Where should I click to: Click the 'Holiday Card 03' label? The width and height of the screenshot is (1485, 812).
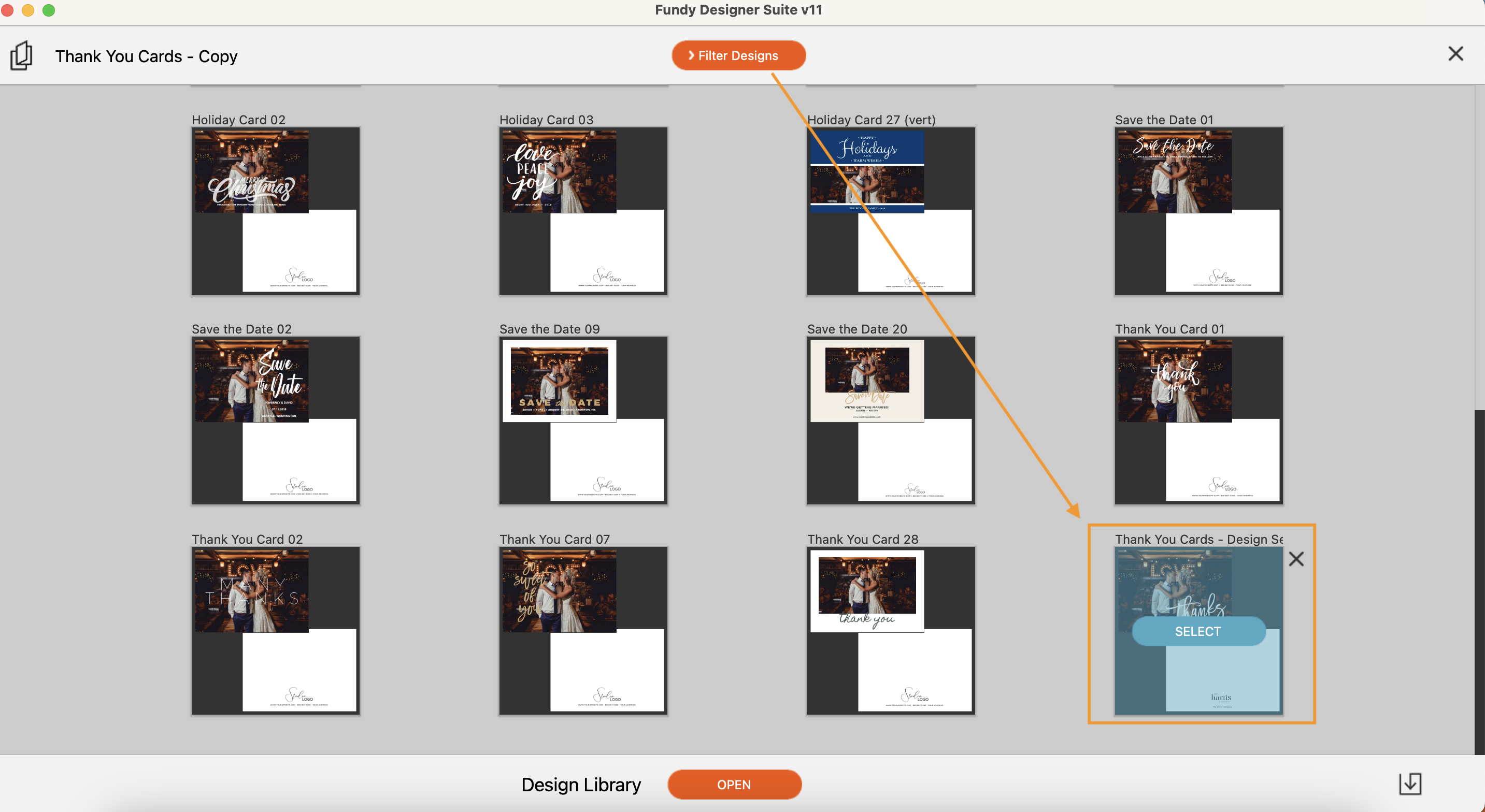(547, 120)
